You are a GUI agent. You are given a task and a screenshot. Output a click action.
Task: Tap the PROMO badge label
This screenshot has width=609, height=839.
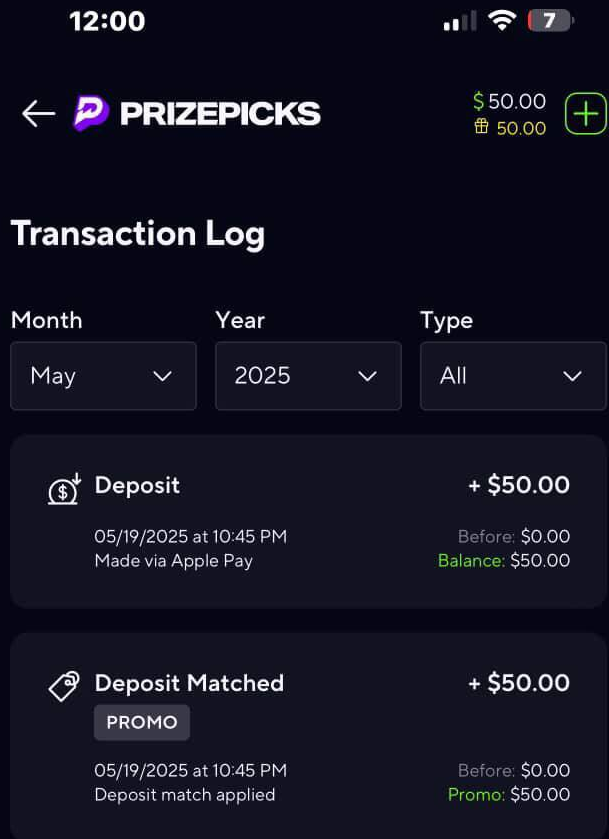pyautogui.click(x=142, y=722)
